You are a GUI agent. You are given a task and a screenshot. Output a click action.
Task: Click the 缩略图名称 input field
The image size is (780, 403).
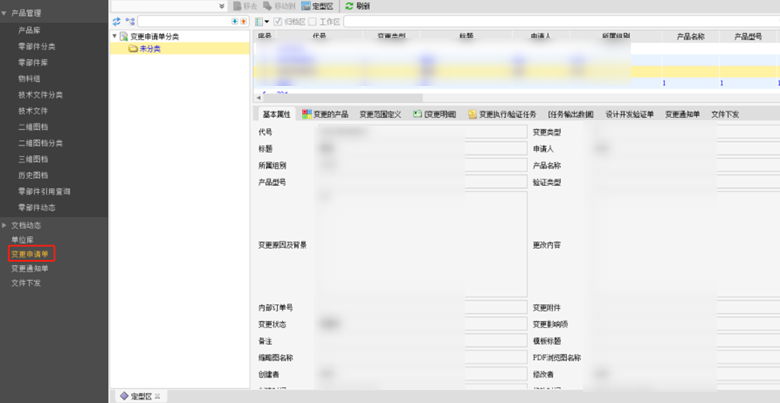click(421, 357)
